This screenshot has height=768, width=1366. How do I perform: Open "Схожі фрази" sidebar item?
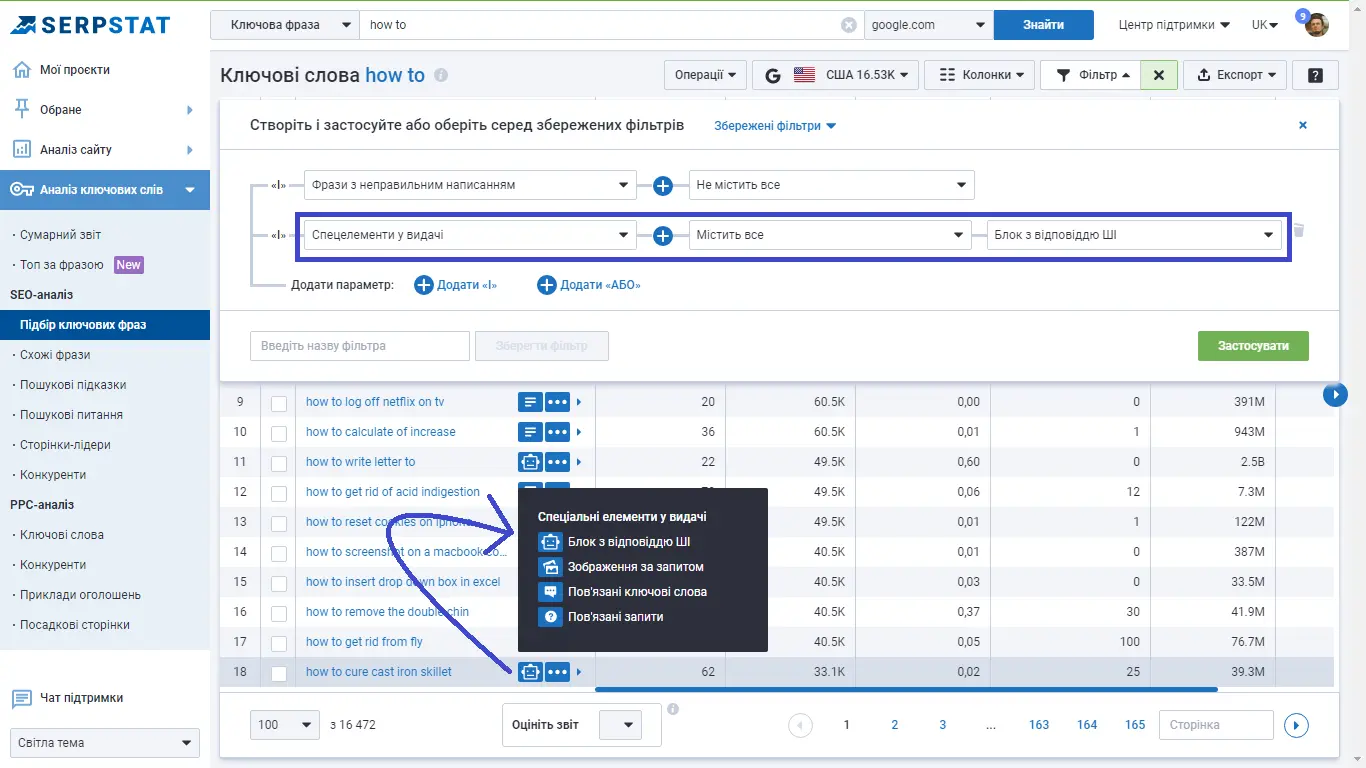point(55,355)
